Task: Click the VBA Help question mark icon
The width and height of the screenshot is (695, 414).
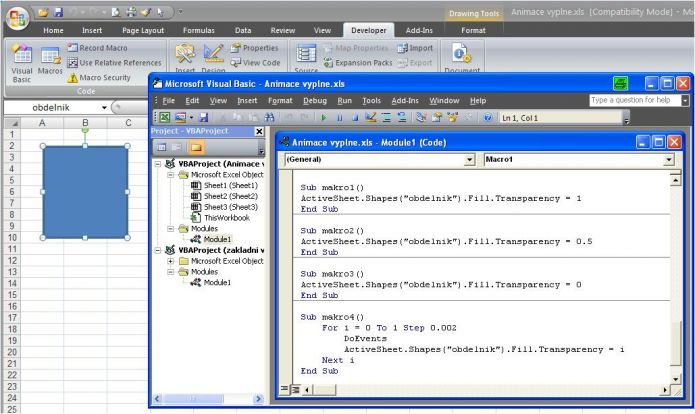Action: click(488, 117)
